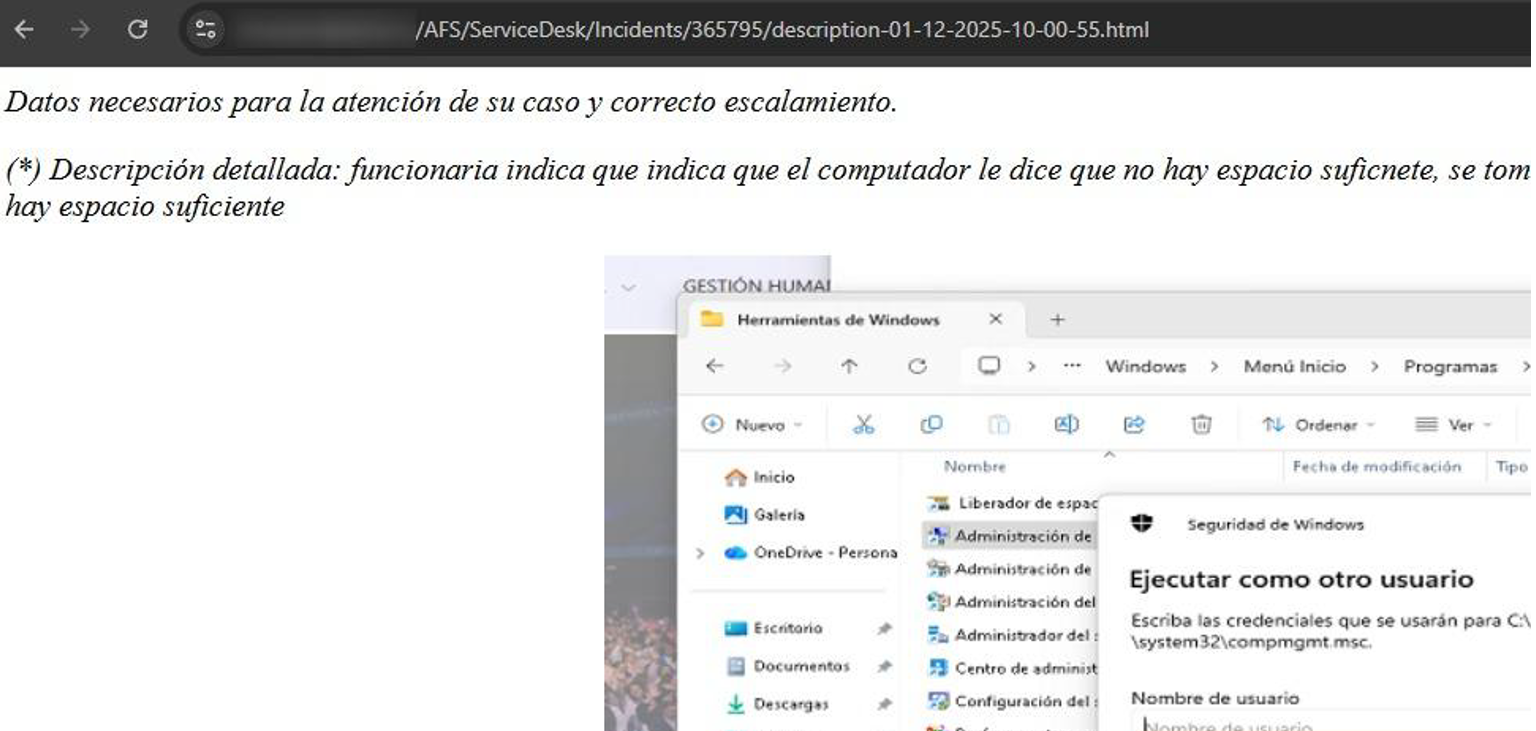Open the site information icon in address bar
This screenshot has height=731, width=1536.
click(x=205, y=30)
